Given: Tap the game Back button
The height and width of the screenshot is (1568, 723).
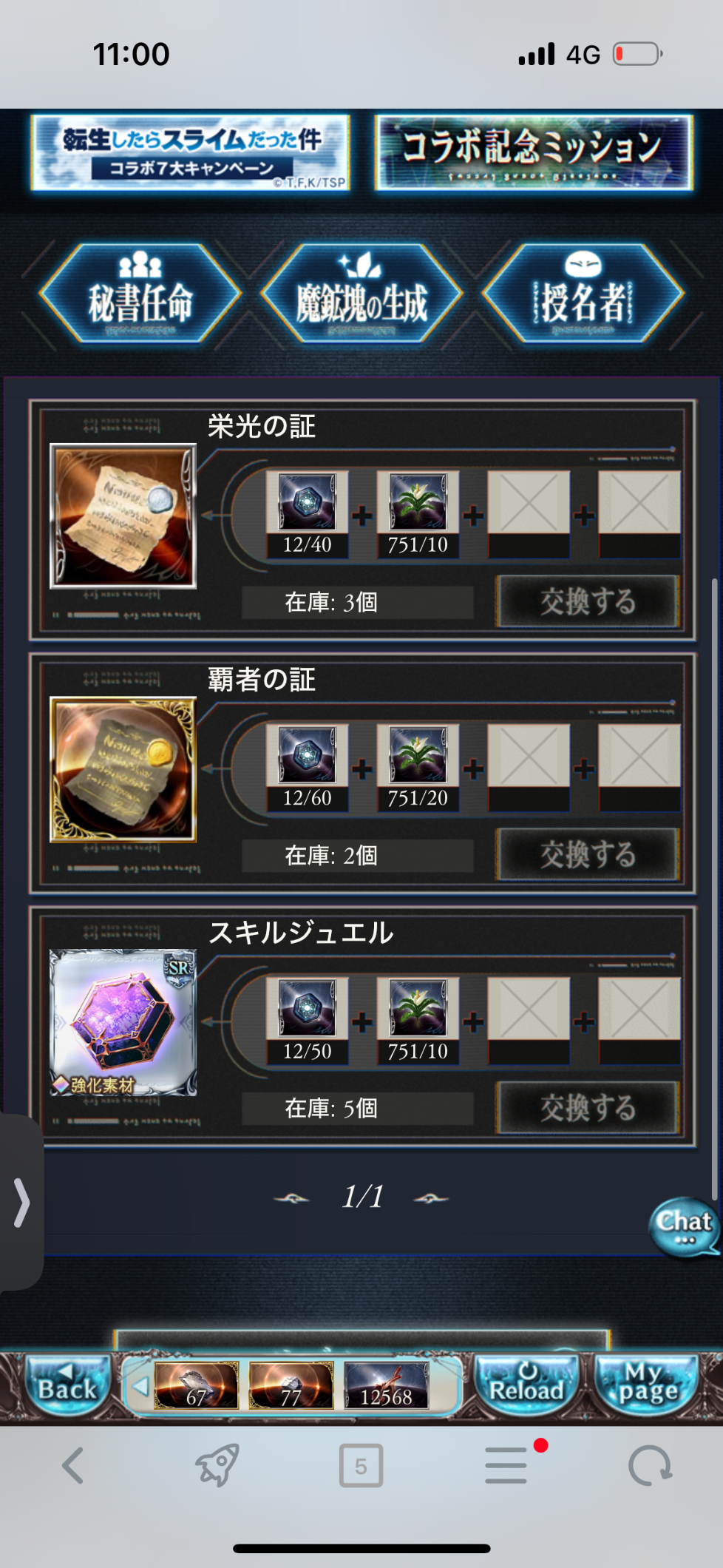Looking at the screenshot, I should pyautogui.click(x=67, y=1385).
